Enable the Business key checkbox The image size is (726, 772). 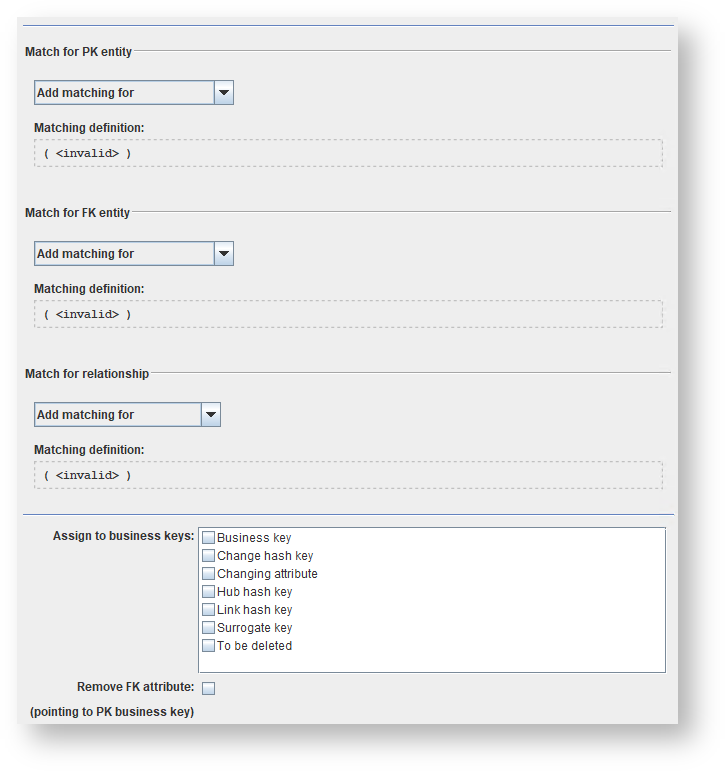[x=209, y=538]
